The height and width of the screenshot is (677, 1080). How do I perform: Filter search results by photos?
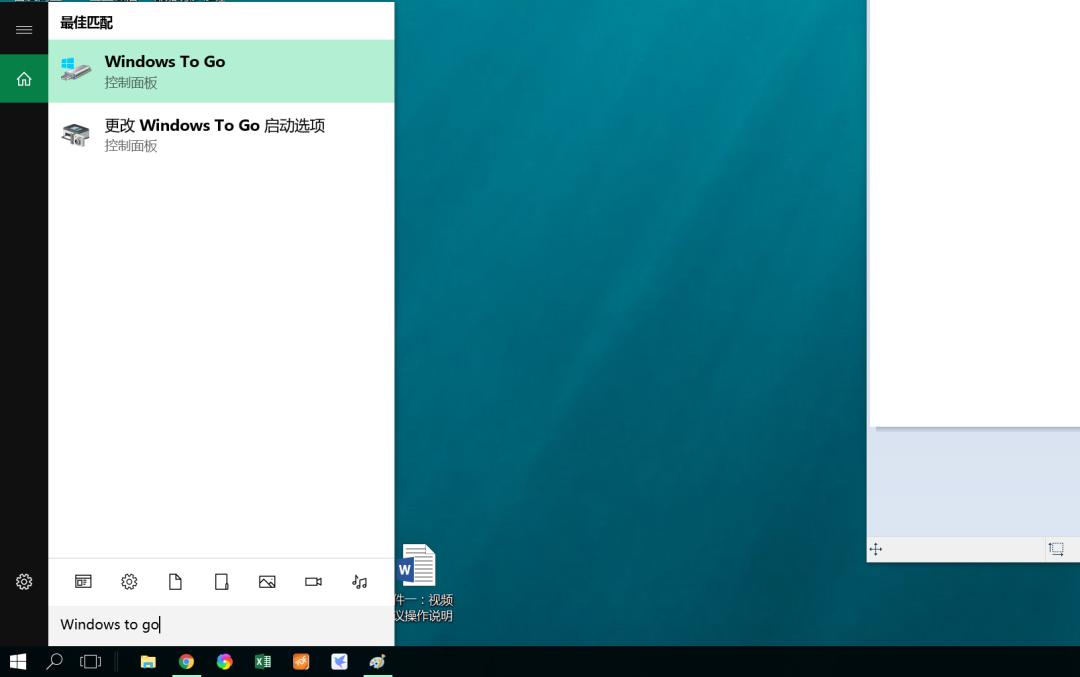click(267, 582)
